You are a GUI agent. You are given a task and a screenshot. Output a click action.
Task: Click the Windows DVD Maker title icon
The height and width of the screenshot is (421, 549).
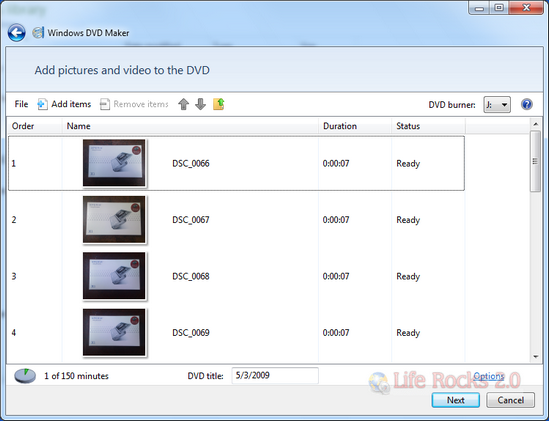point(38,33)
